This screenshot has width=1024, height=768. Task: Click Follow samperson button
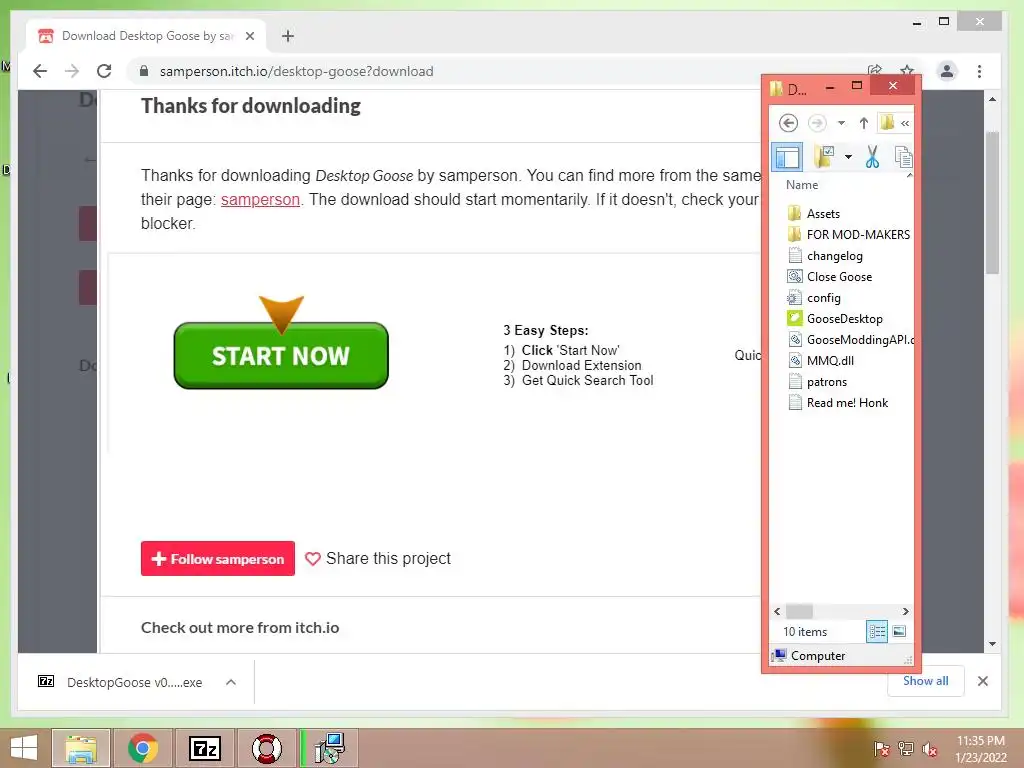pos(217,558)
